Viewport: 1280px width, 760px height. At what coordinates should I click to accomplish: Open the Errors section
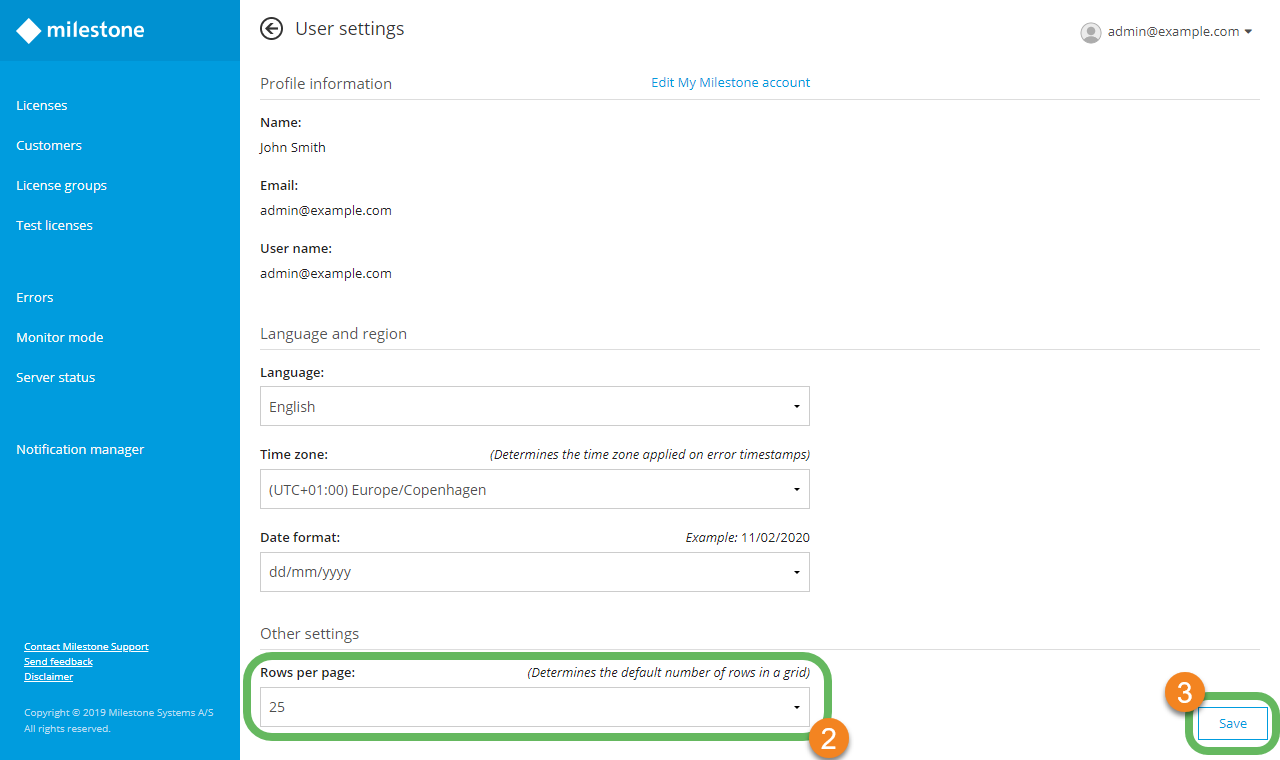click(x=34, y=297)
